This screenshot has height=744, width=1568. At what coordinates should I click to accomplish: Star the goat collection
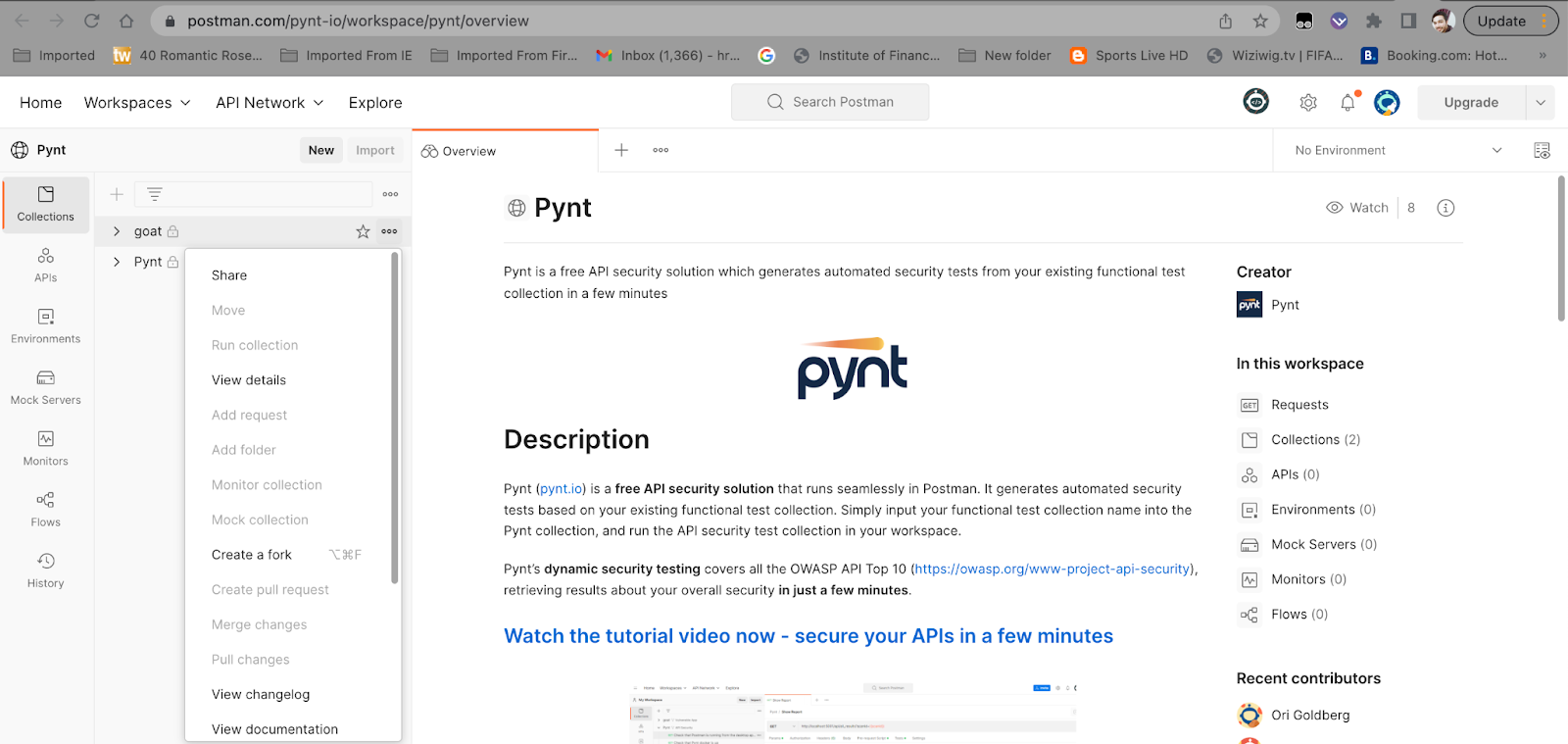point(363,231)
